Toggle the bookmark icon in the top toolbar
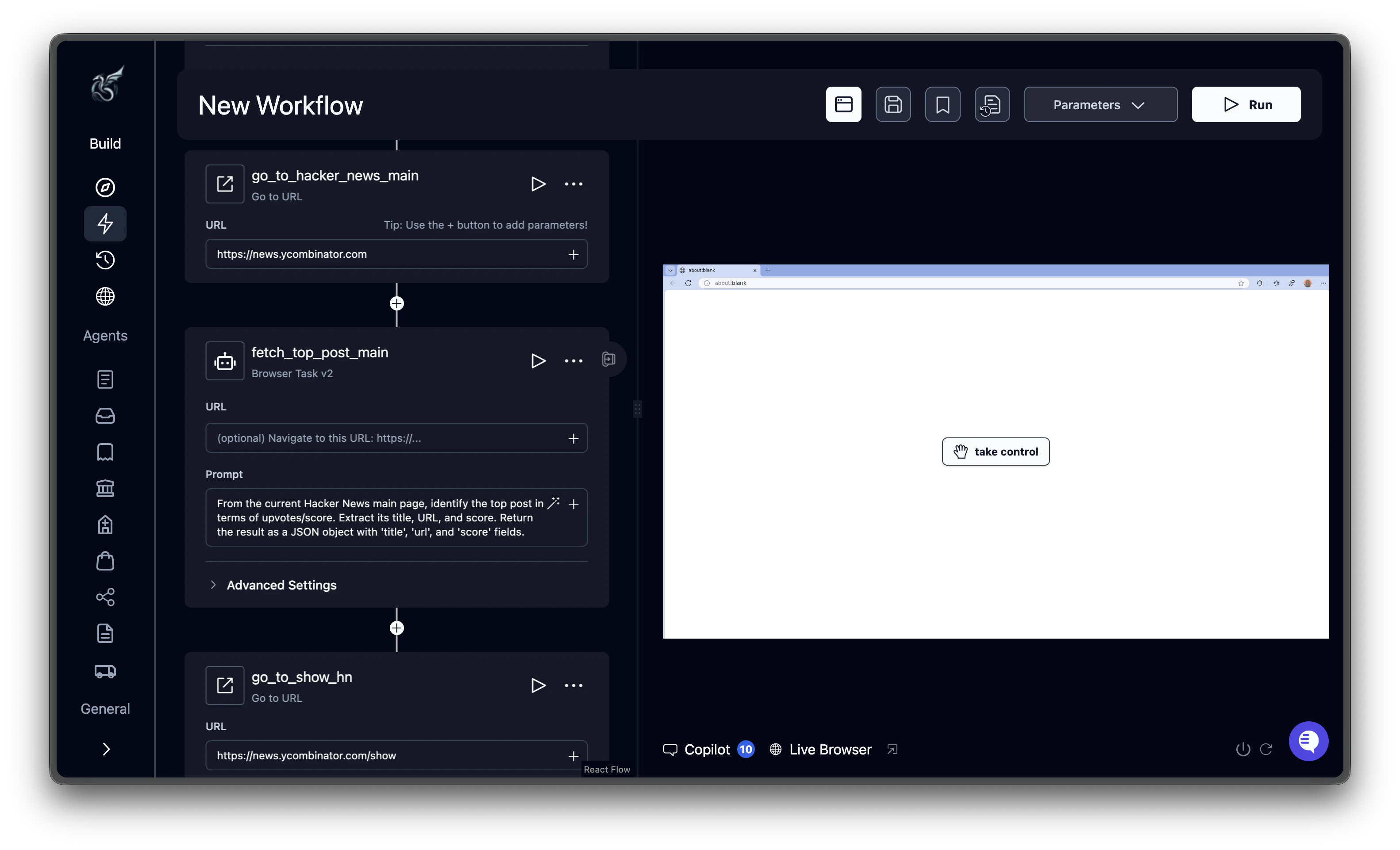1400x850 pixels. tap(942, 104)
